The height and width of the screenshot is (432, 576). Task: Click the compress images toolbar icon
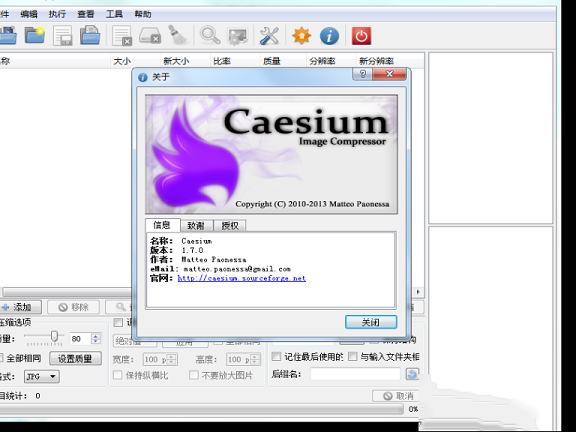click(238, 36)
